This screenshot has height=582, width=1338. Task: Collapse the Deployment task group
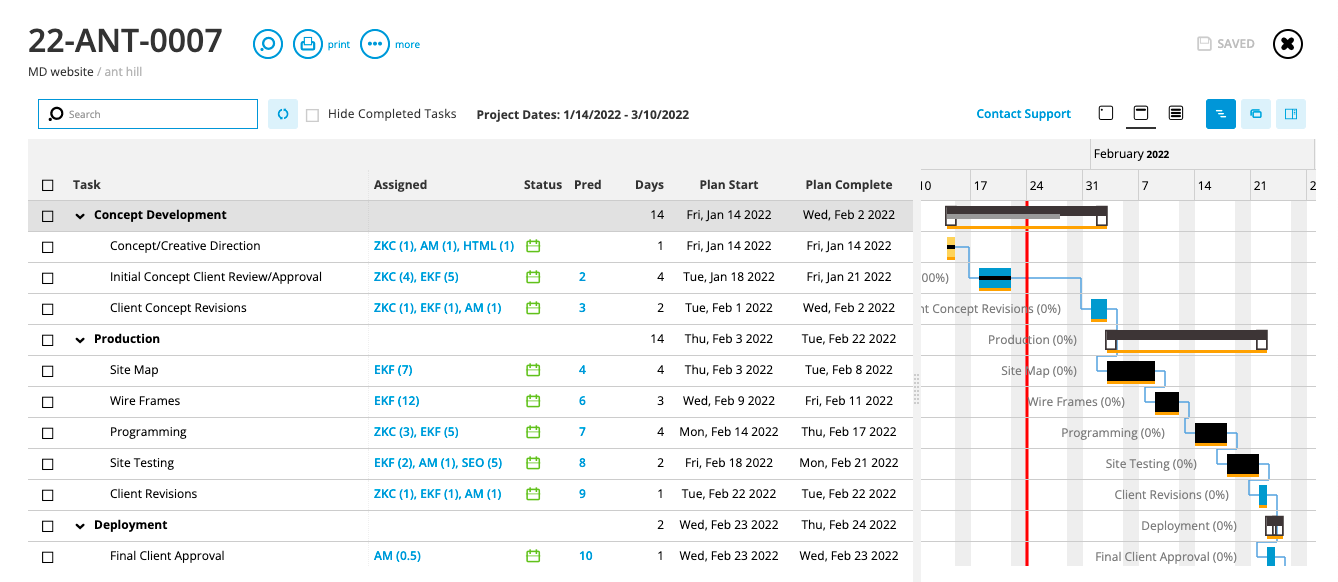(80, 526)
